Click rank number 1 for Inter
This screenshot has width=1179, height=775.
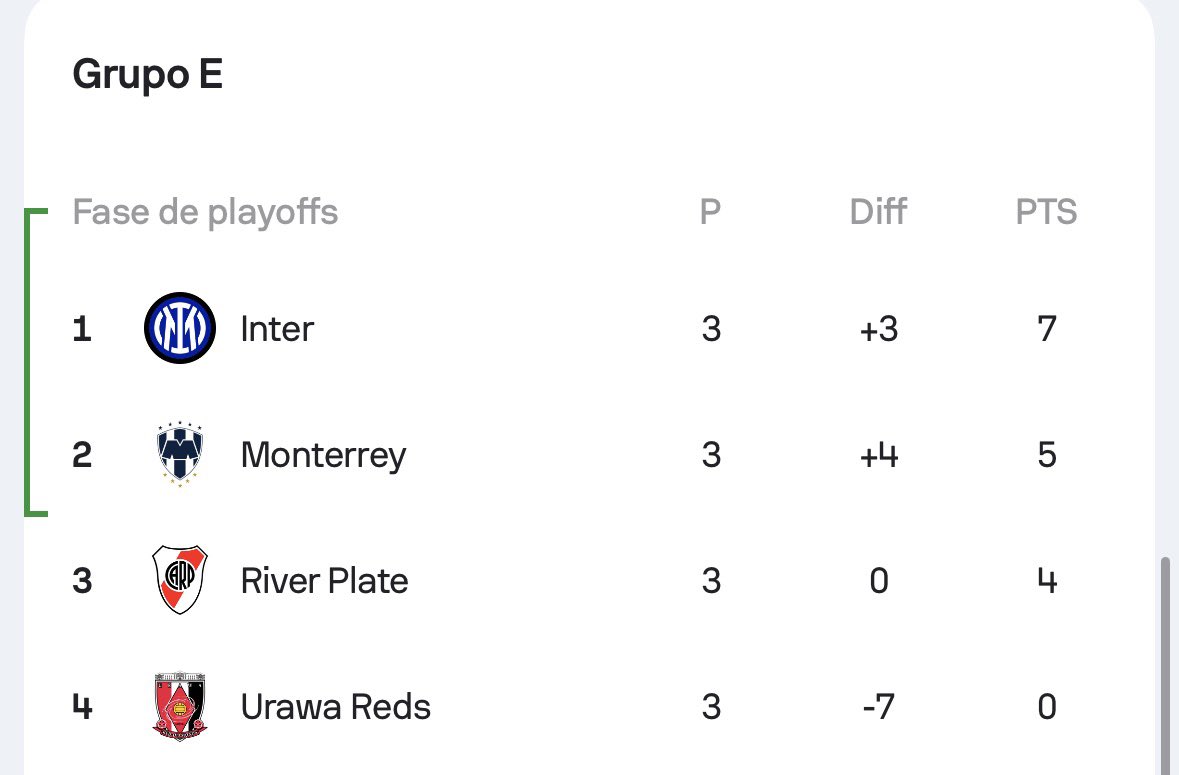click(x=82, y=328)
